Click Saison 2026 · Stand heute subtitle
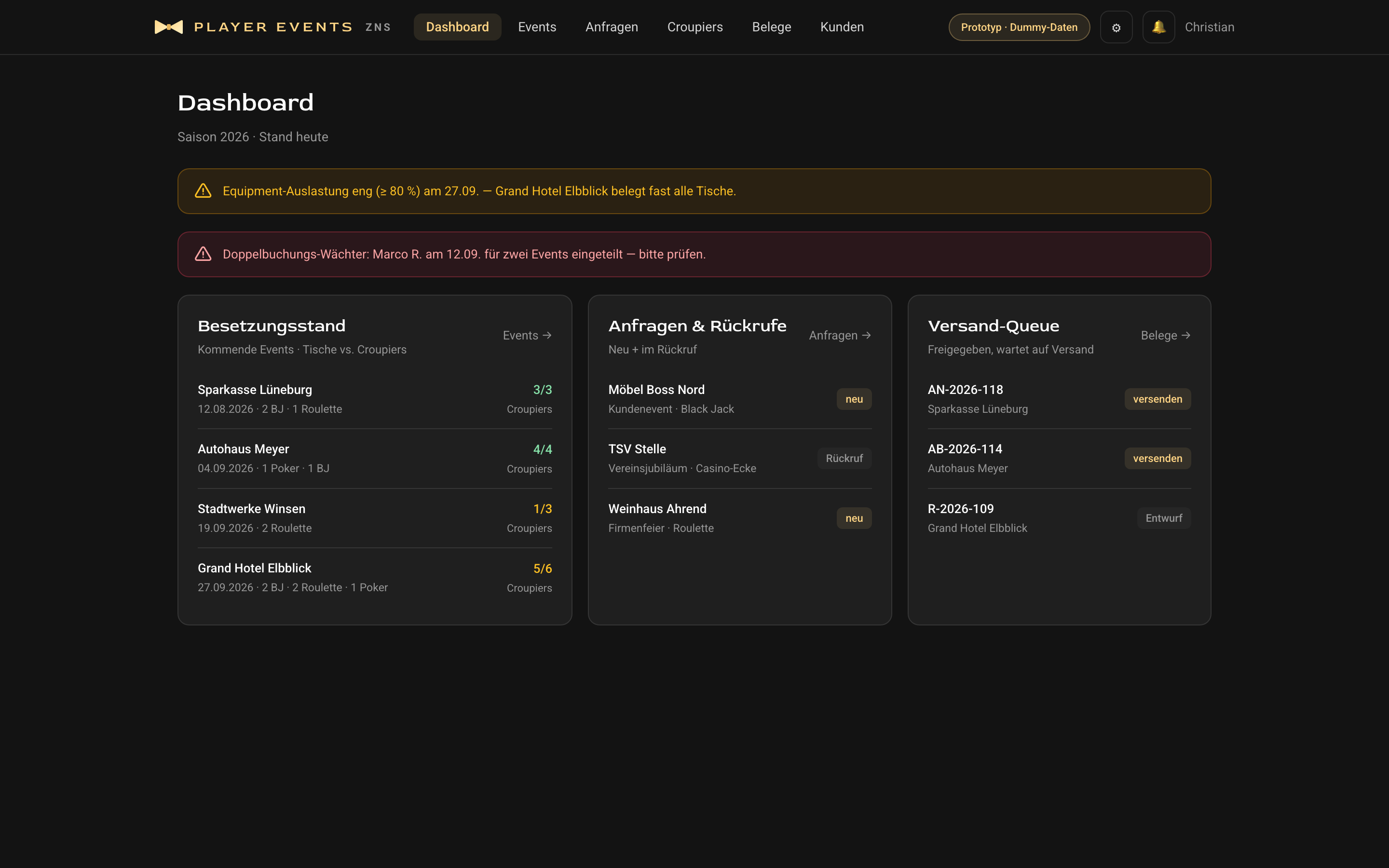The image size is (1389, 868). 253,136
